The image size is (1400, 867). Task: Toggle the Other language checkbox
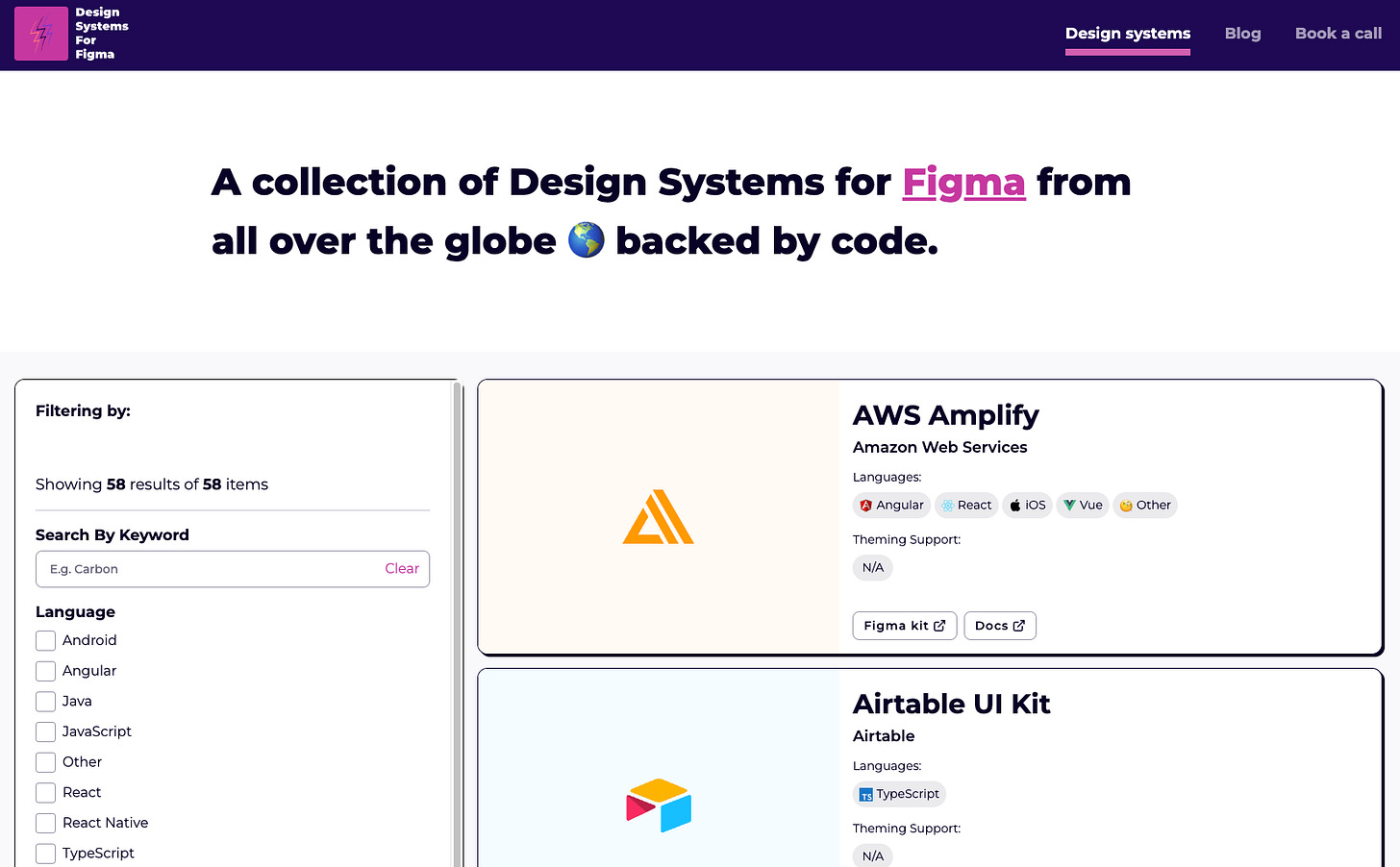(45, 762)
